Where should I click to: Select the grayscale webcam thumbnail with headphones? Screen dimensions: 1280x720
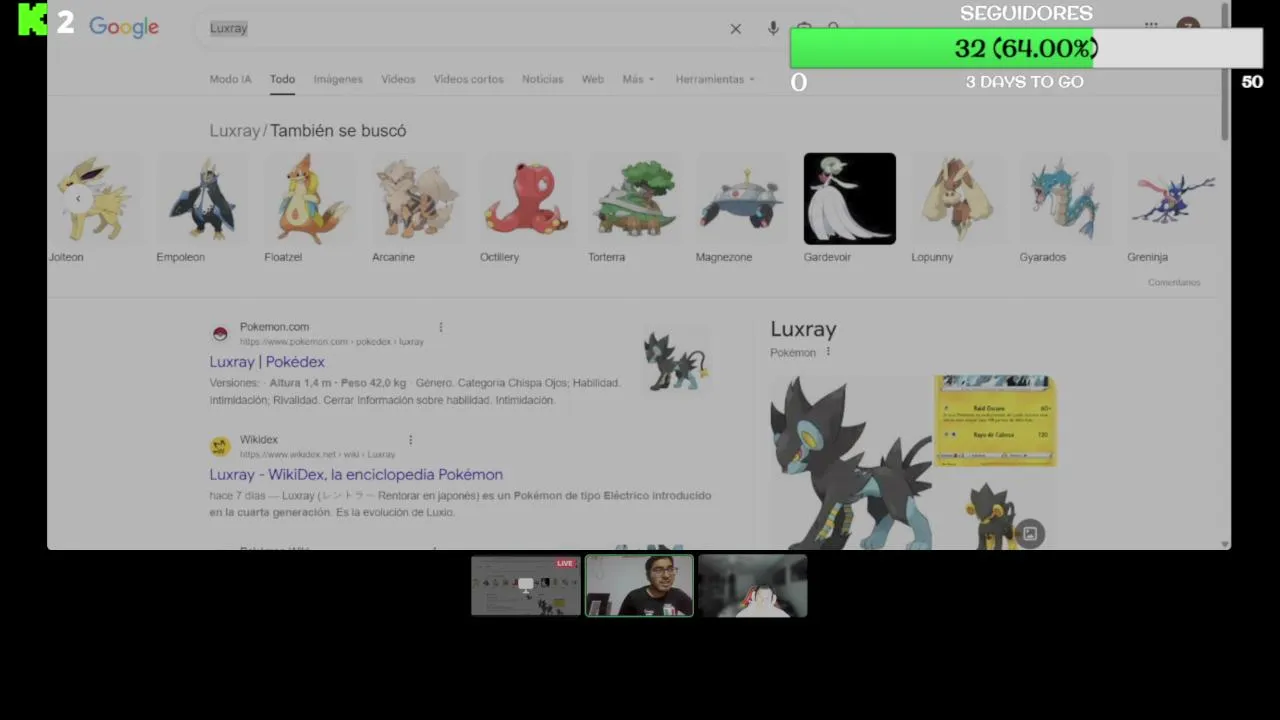752,586
